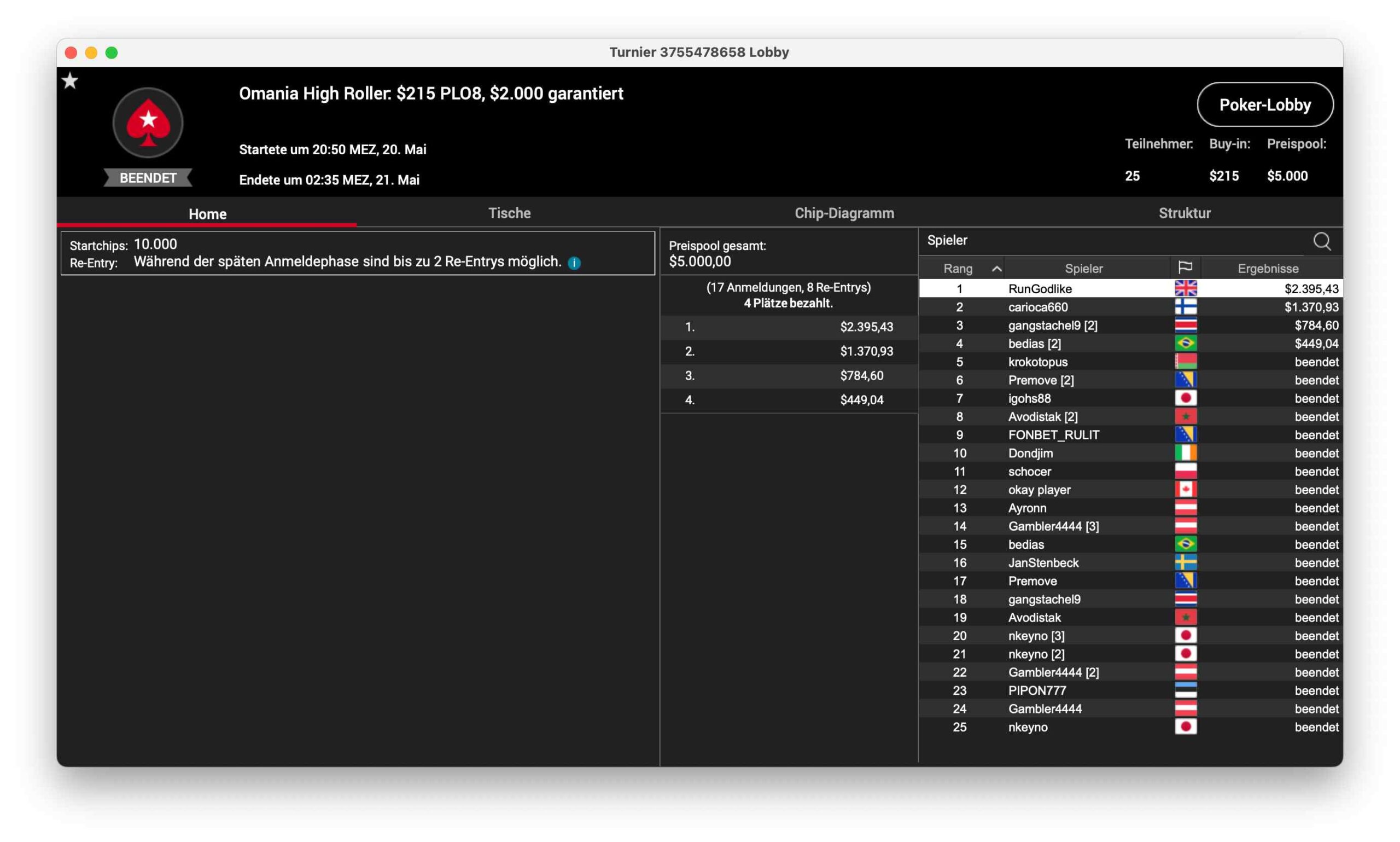Select first place payout row
This screenshot has height=842, width=1400.
(788, 327)
